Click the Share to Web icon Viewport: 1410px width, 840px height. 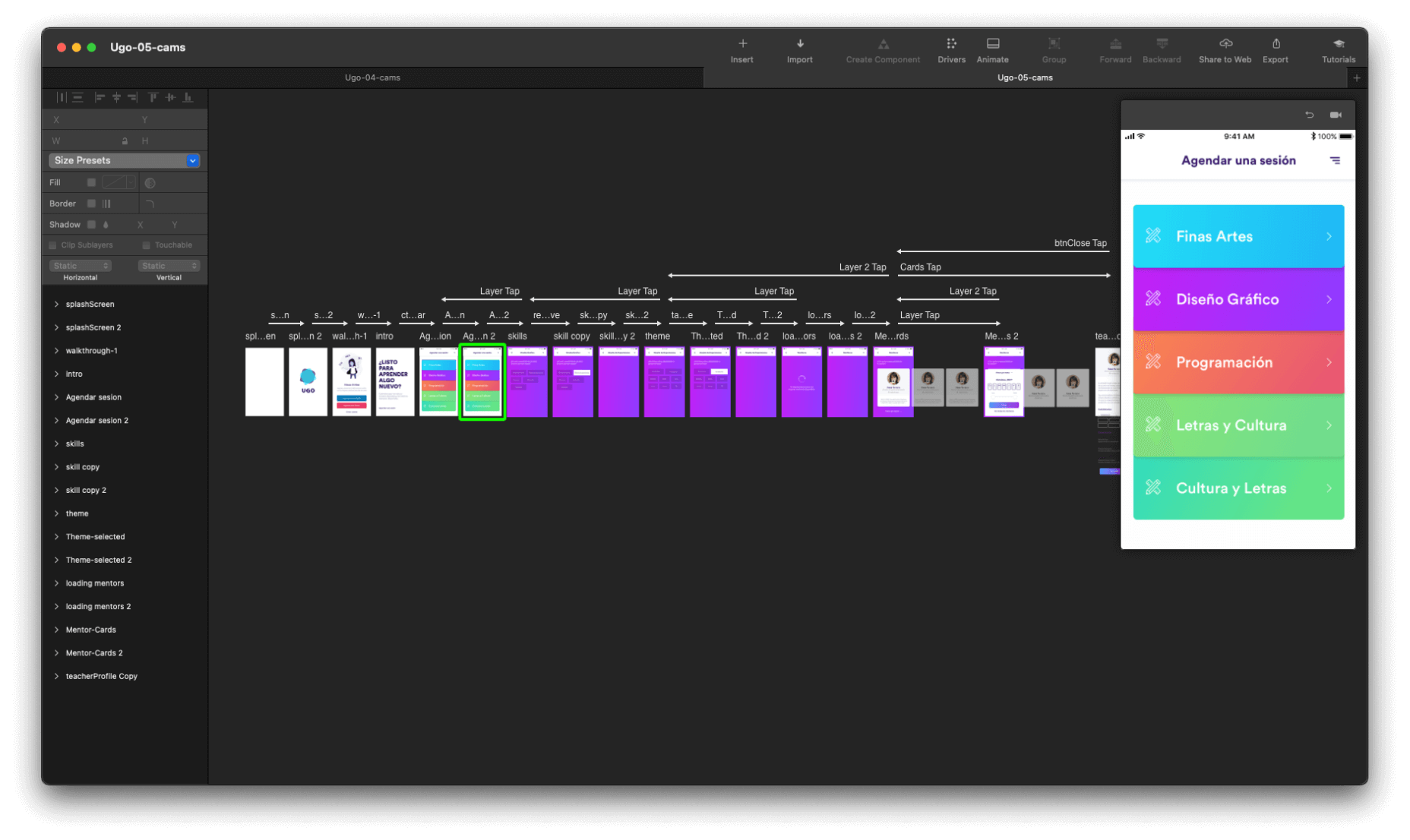tap(1225, 44)
